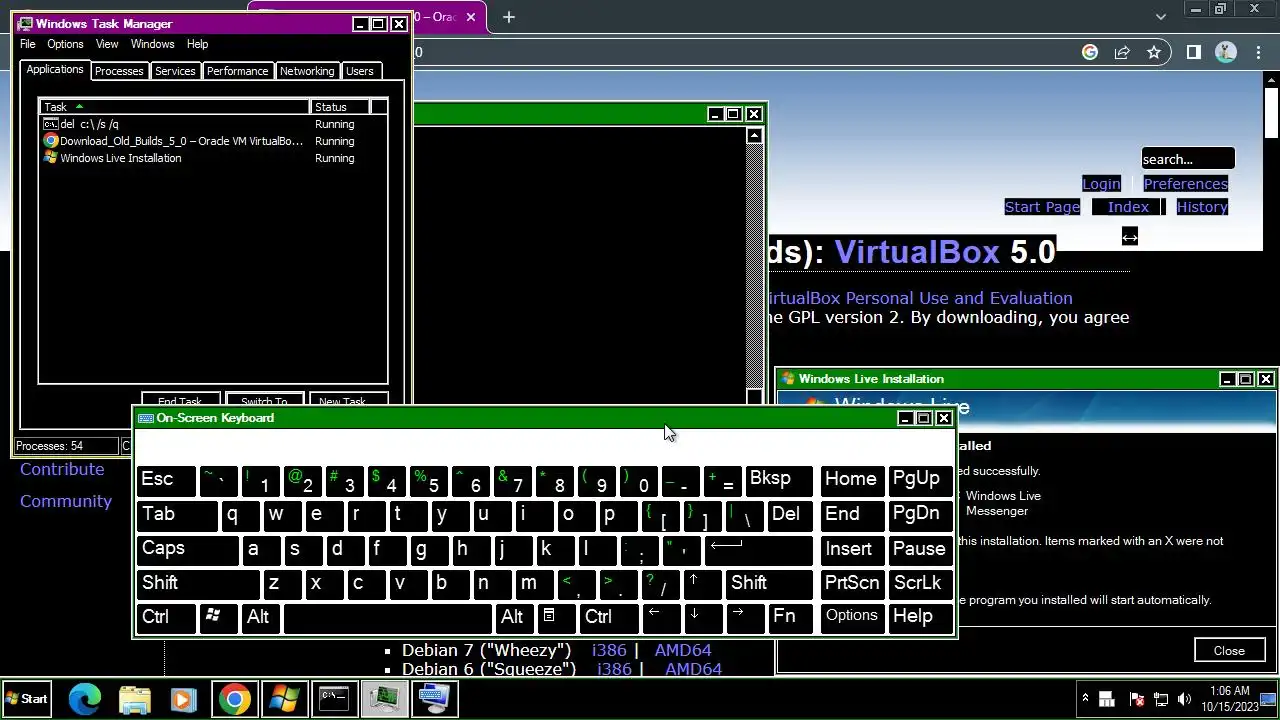Open the Contribute sidebar link
1280x720 pixels.
click(62, 469)
